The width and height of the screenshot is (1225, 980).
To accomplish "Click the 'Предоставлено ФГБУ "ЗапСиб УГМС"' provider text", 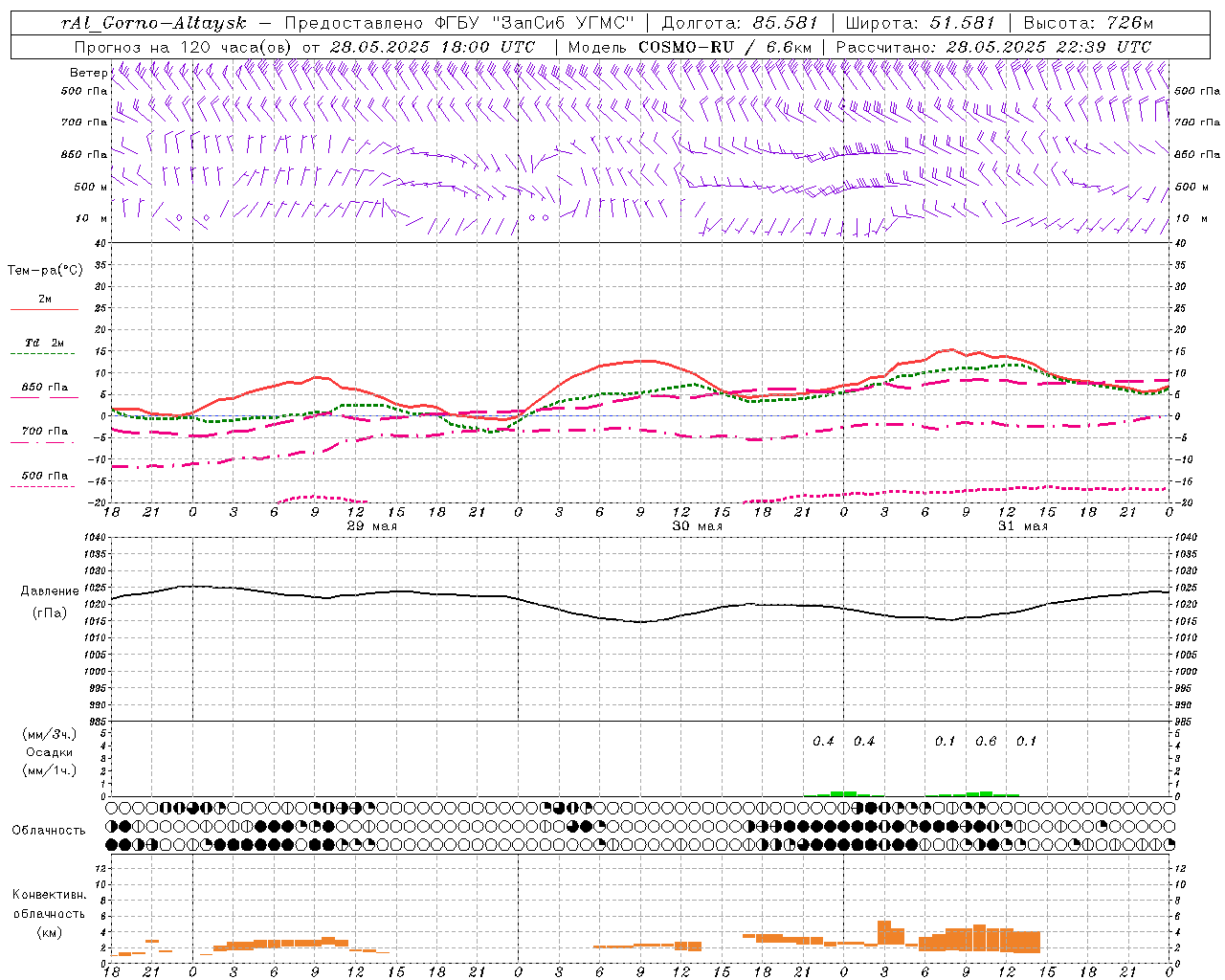I will [459, 23].
